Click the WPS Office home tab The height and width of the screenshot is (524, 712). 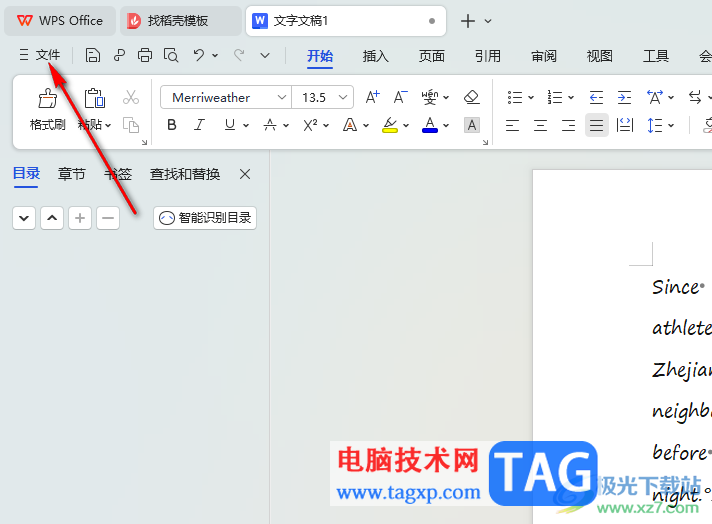click(60, 20)
